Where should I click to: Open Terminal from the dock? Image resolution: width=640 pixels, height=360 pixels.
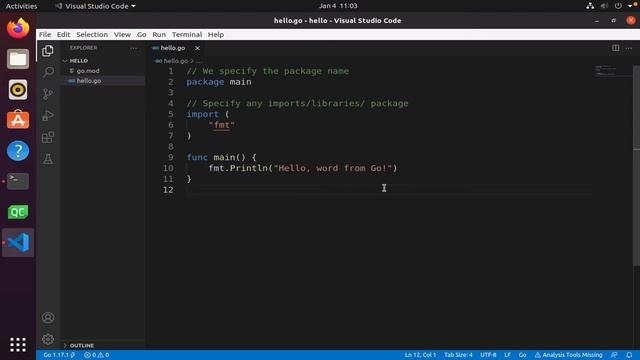coord(18,181)
